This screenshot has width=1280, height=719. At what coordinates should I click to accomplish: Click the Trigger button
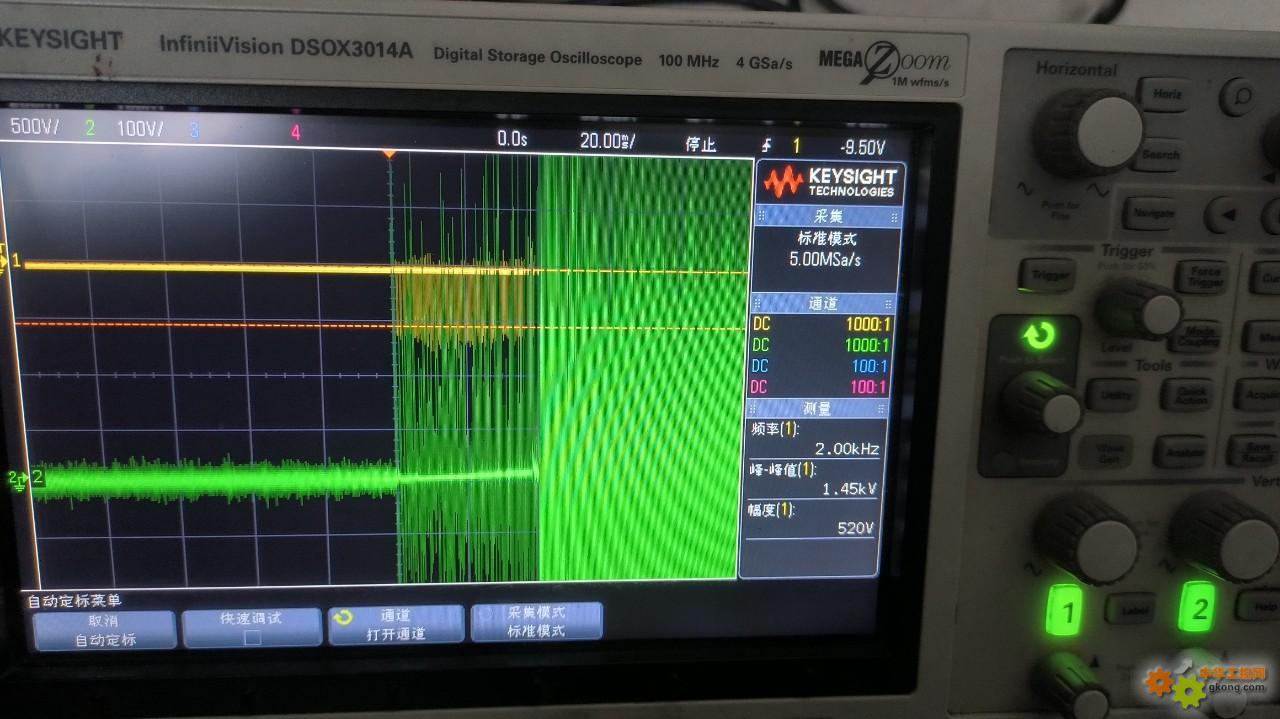tap(1047, 274)
